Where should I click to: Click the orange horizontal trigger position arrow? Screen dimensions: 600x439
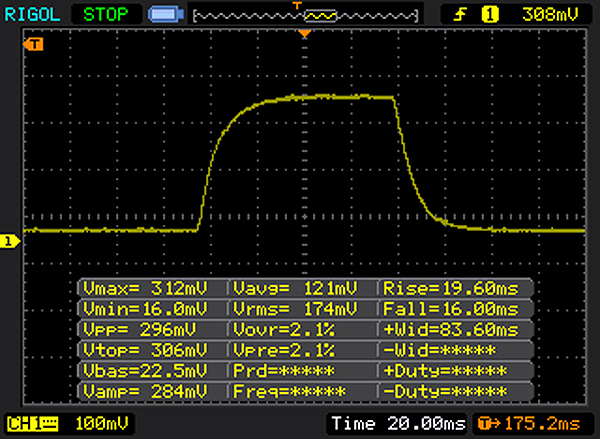click(x=305, y=34)
